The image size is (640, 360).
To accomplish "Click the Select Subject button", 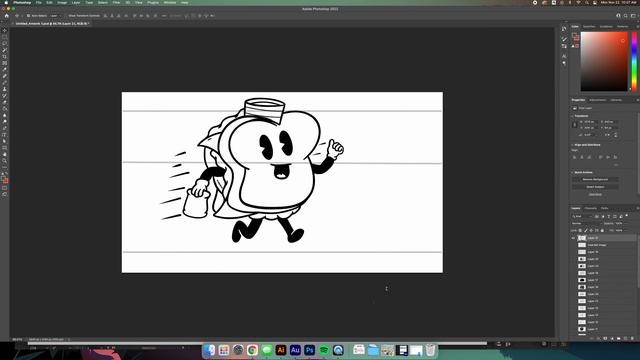I will [x=595, y=187].
